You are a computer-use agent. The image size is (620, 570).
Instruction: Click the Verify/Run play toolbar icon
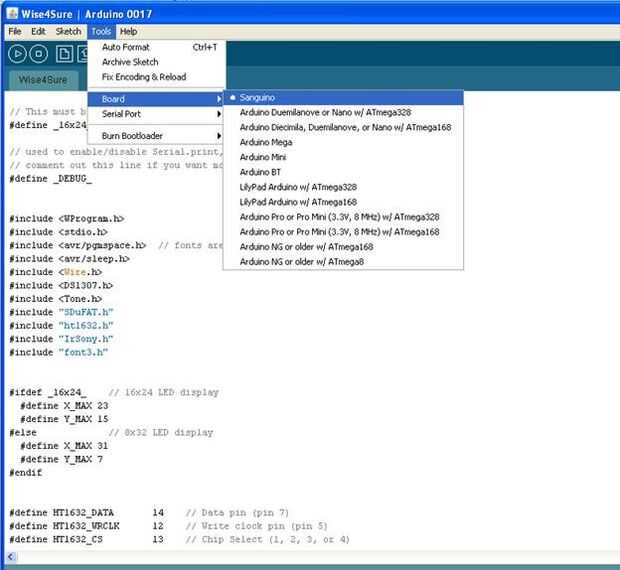tap(17, 54)
